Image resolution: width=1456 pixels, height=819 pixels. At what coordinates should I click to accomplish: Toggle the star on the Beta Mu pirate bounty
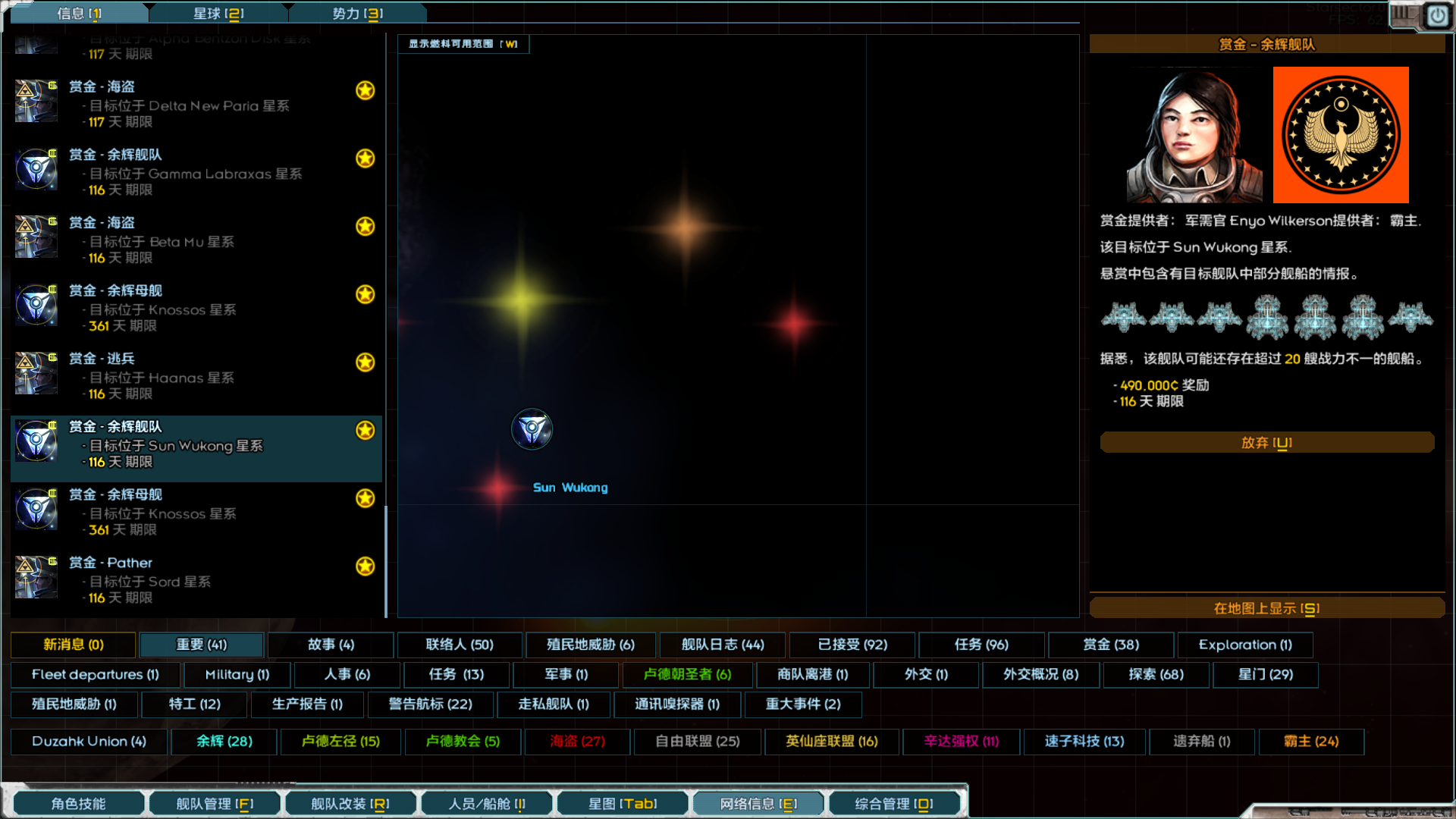(366, 226)
